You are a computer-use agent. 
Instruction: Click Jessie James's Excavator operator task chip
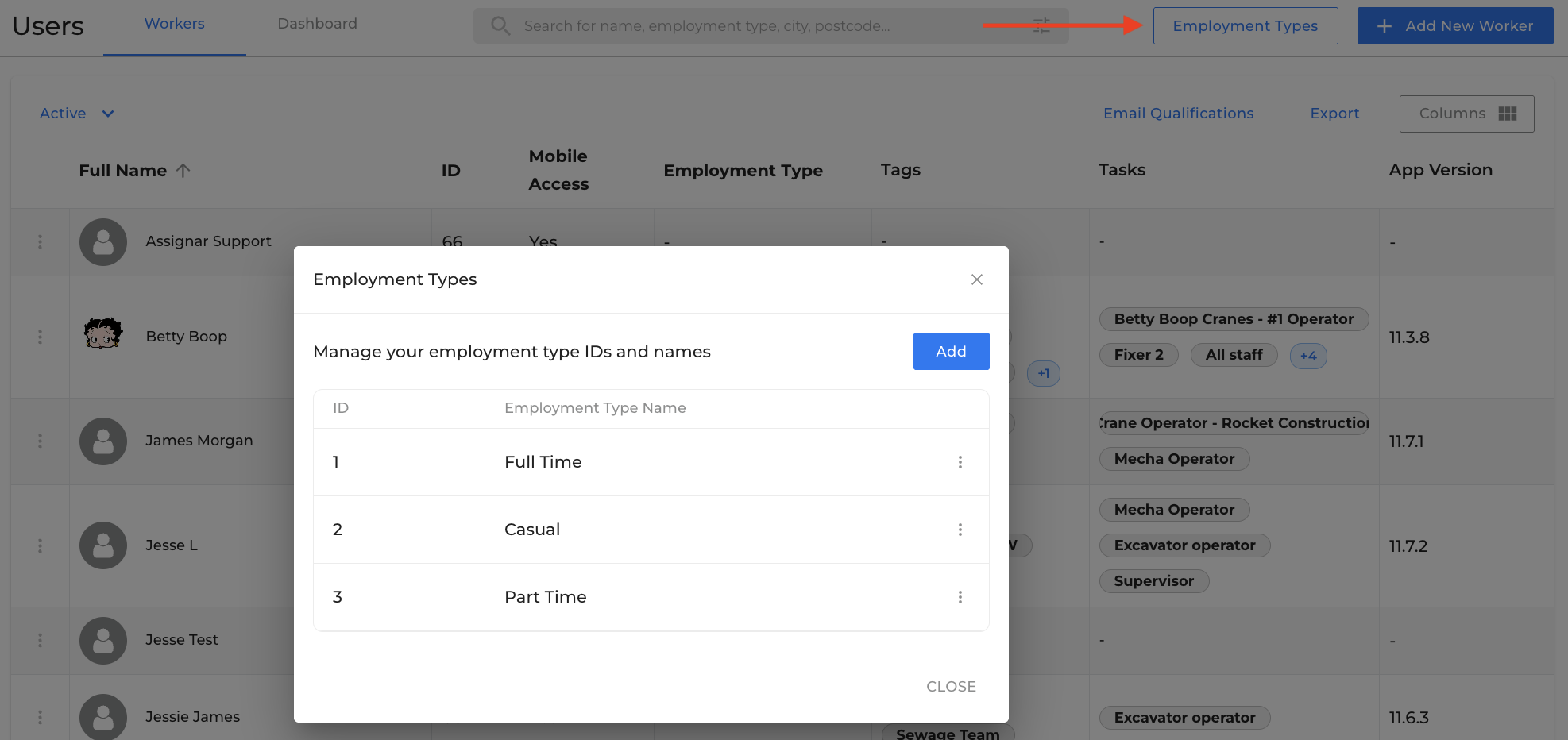1184,718
